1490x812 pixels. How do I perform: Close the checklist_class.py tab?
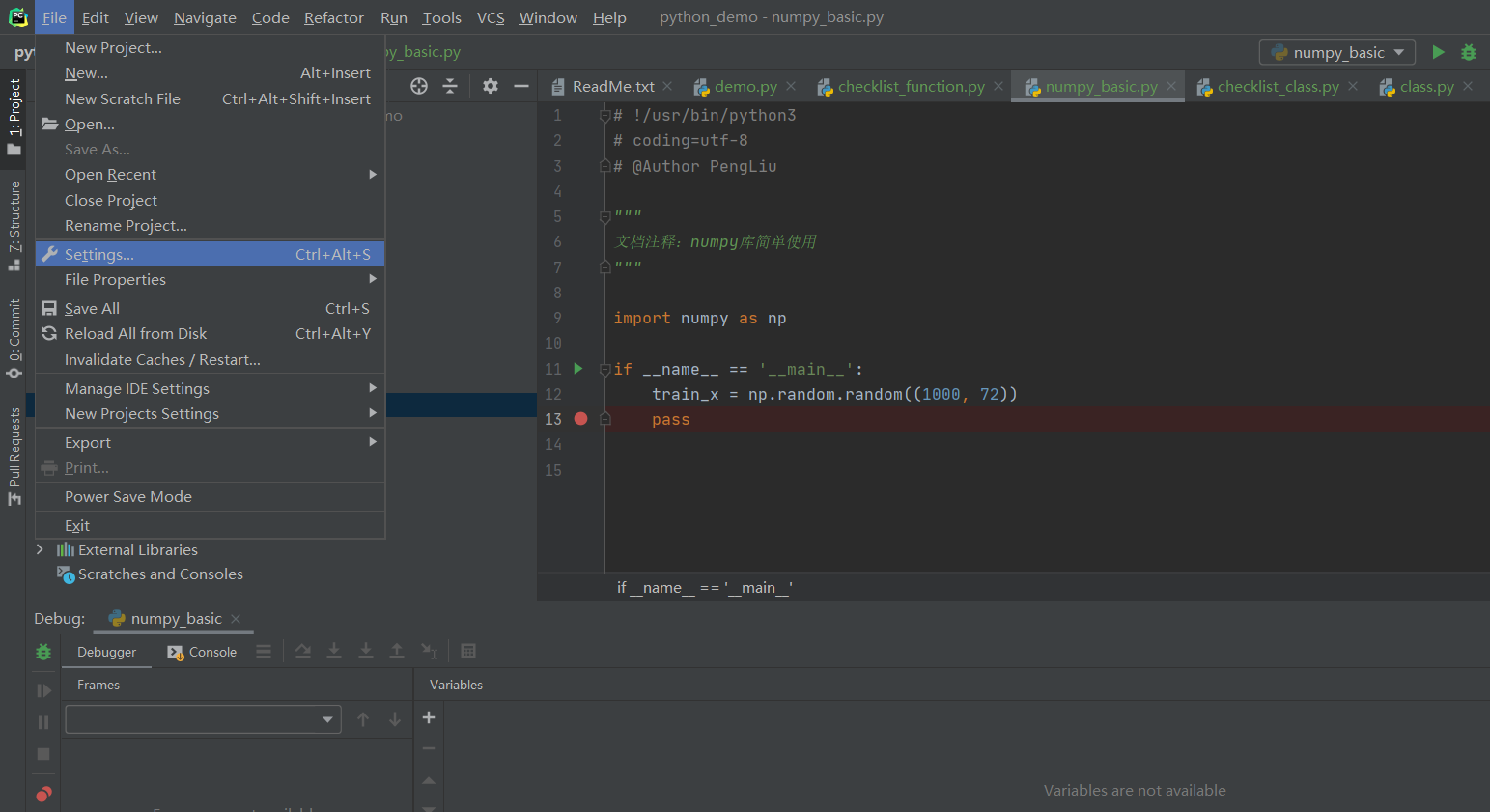coord(1353,86)
